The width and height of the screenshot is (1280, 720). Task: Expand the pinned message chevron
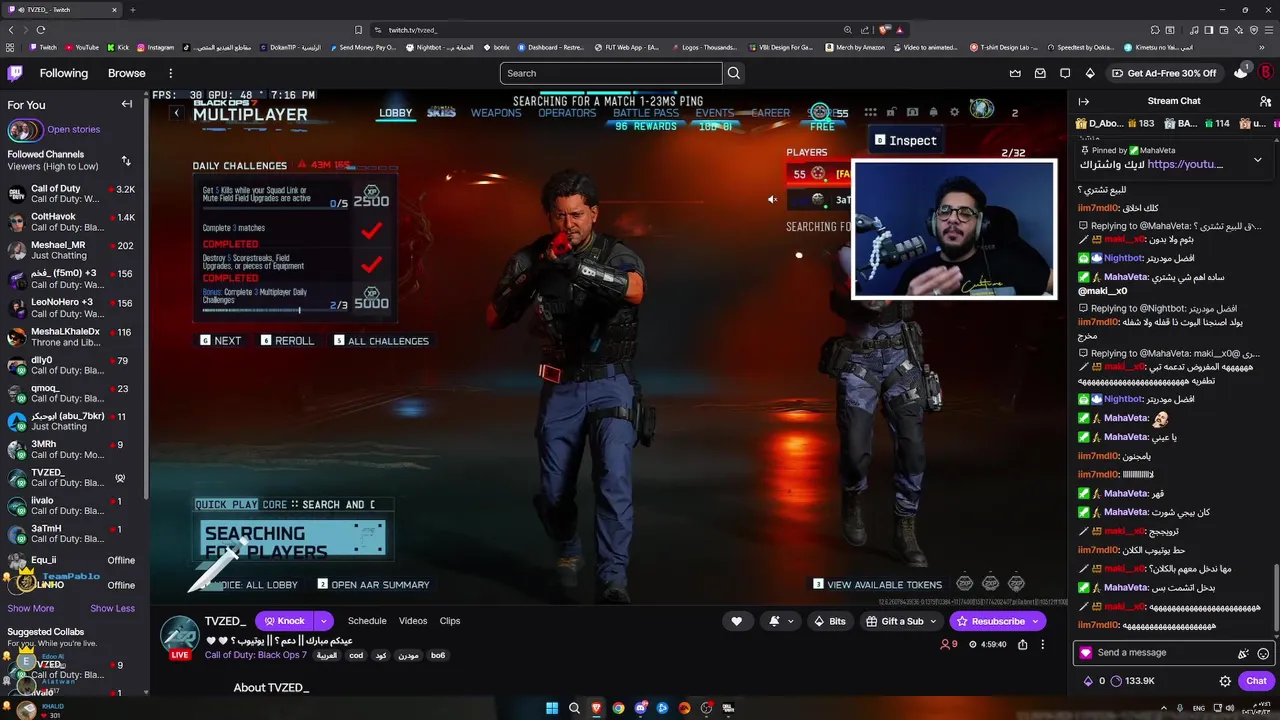pos(1257,160)
